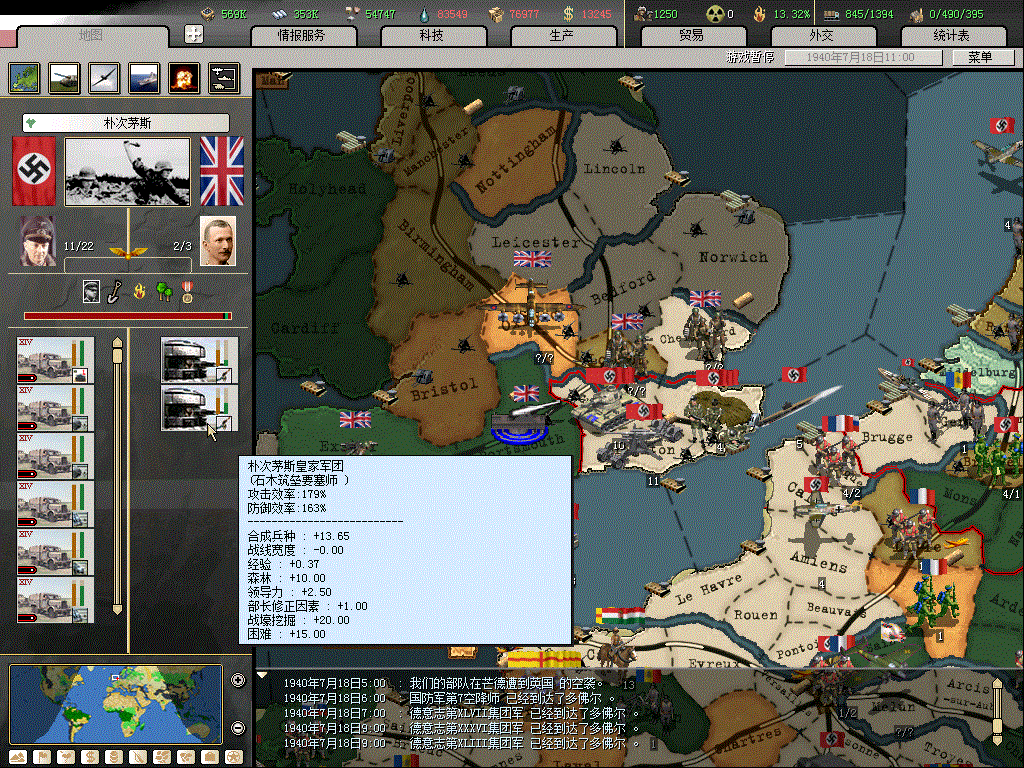Screen dimensions: 1024x768
Task: Click the world minimap
Action: pyautogui.click(x=116, y=704)
